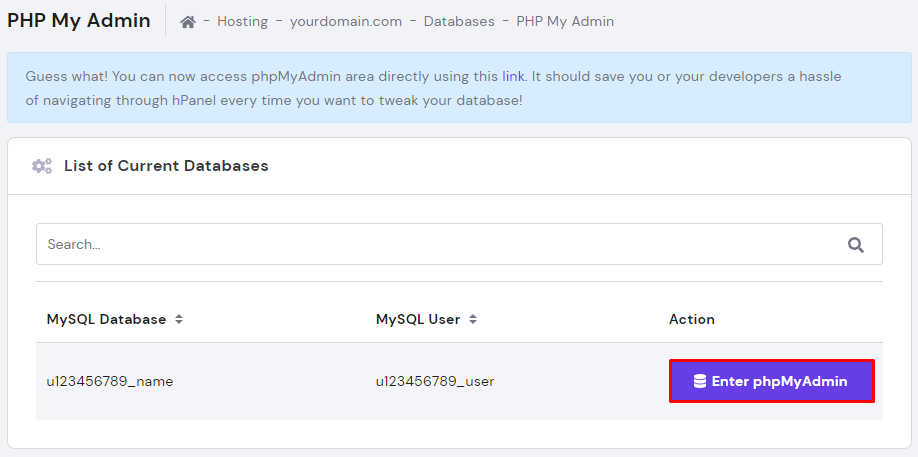Click the PHP My Admin page title

(79, 20)
